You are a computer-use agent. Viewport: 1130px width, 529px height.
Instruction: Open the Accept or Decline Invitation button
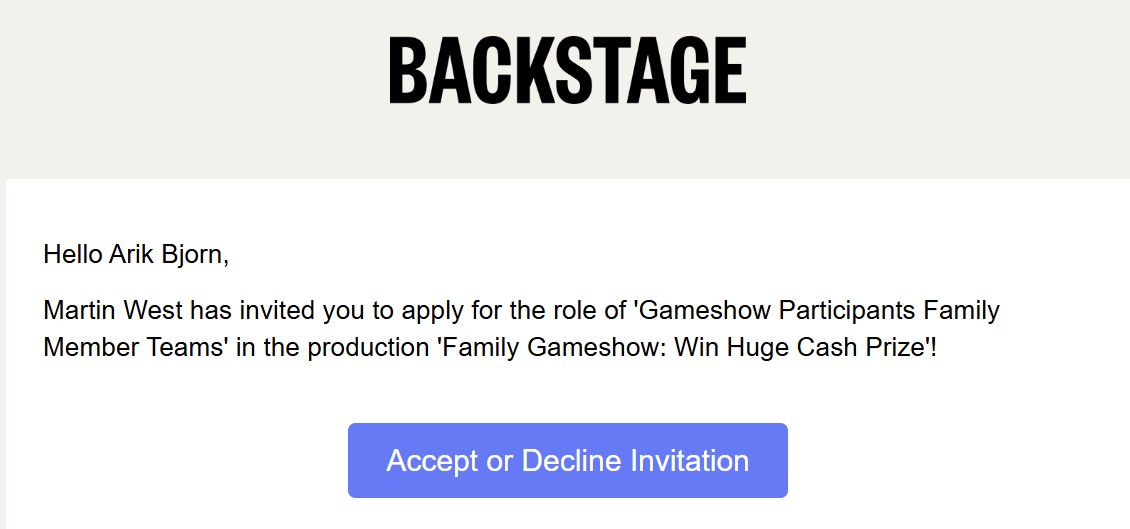(568, 461)
